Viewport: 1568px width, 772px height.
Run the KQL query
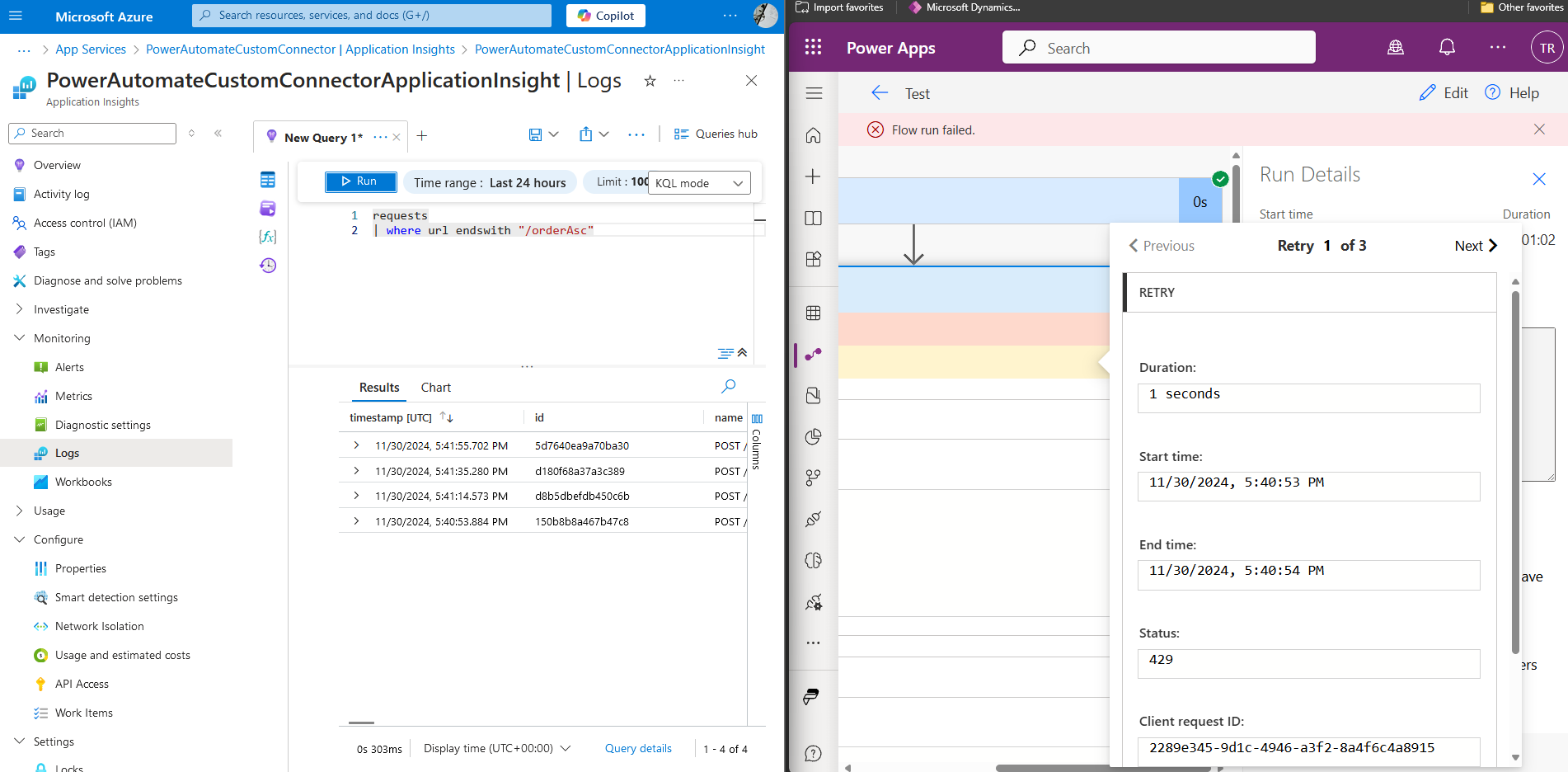(360, 181)
